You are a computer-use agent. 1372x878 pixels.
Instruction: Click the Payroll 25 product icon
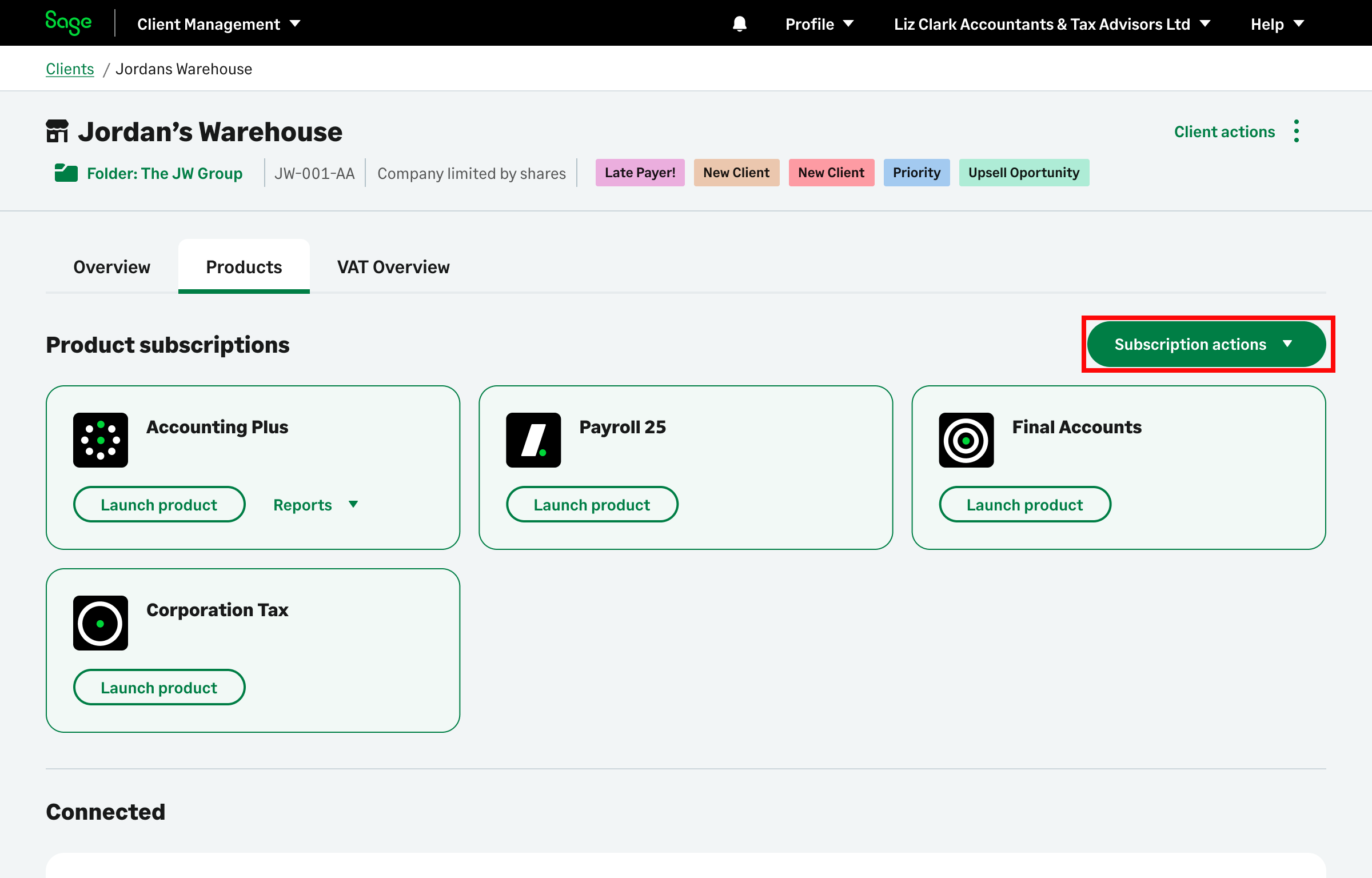pos(533,440)
